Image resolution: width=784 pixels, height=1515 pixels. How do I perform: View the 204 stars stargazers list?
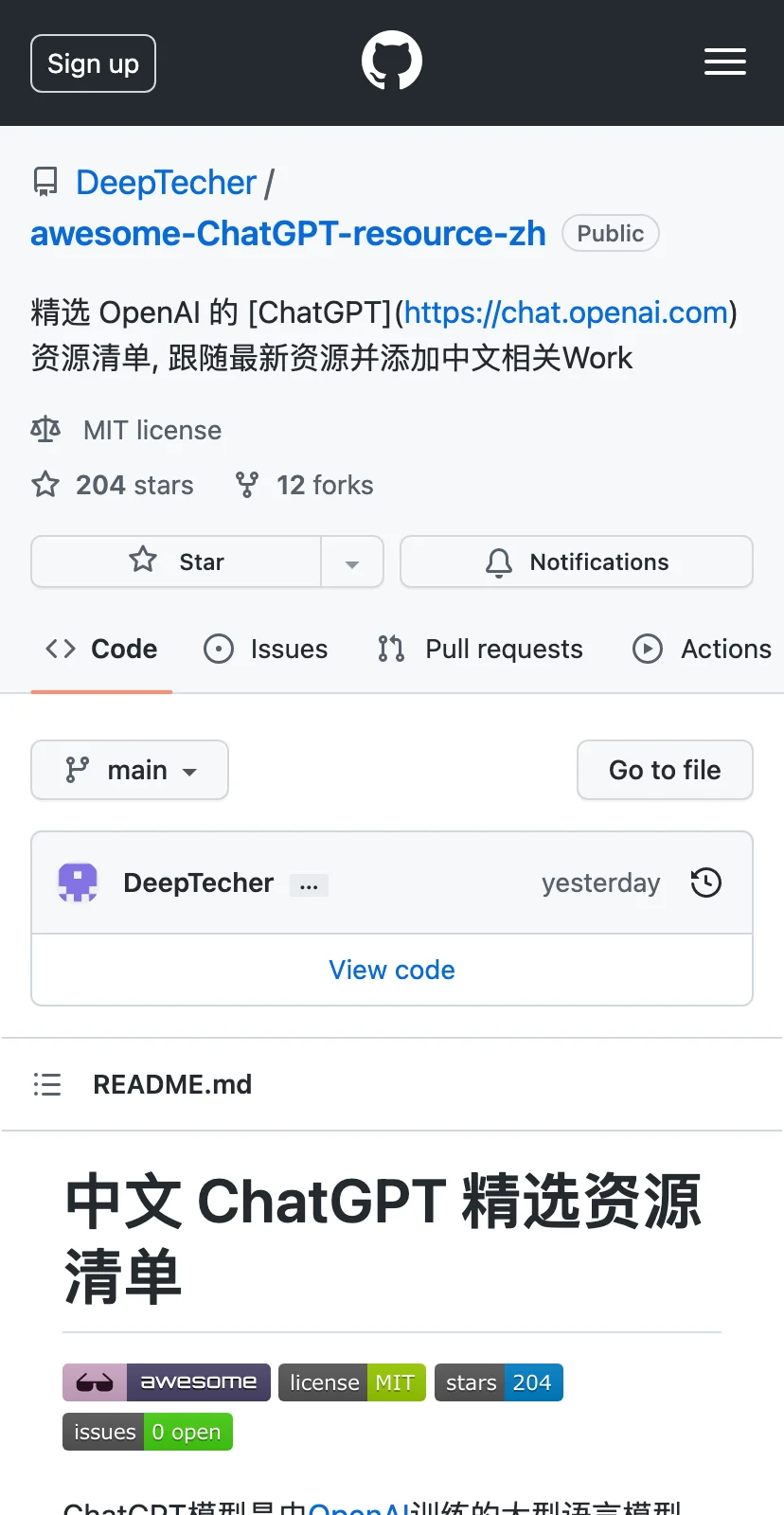(x=134, y=485)
